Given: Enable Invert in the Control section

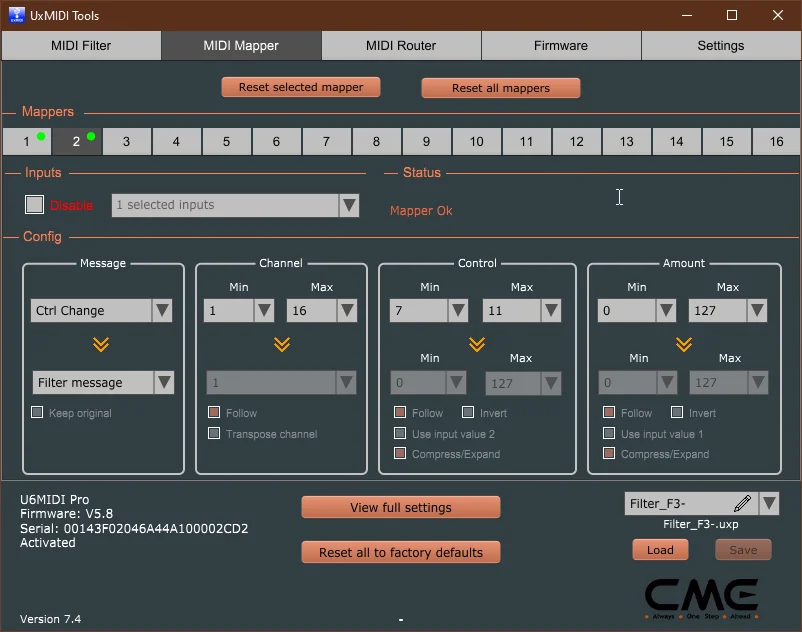Looking at the screenshot, I should tap(467, 412).
